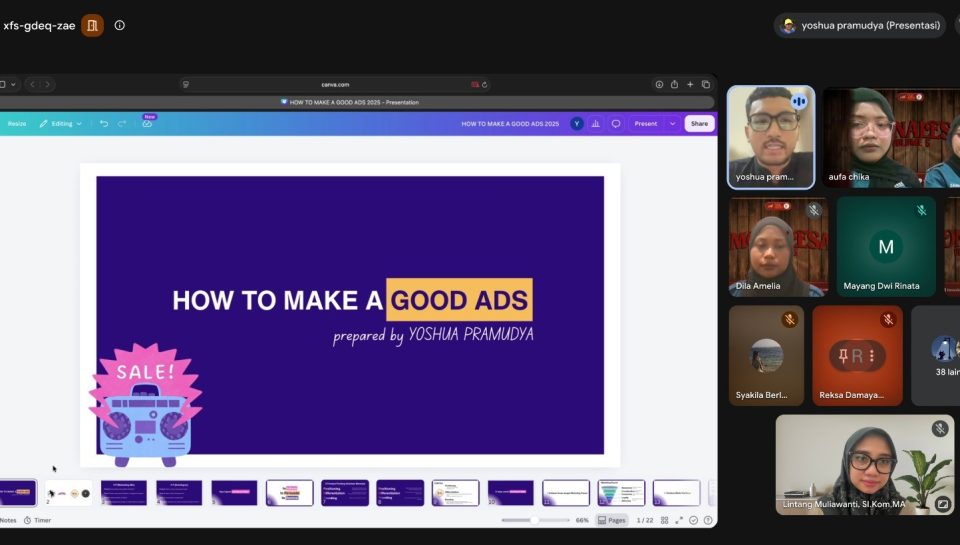This screenshot has height=545, width=960.
Task: Click the cloud save icon with the New badge
Action: pyautogui.click(x=148, y=123)
